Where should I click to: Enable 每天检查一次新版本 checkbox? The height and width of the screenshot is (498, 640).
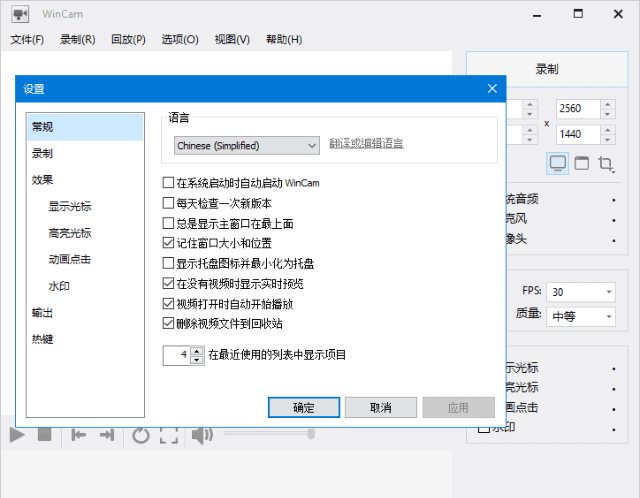tap(168, 203)
